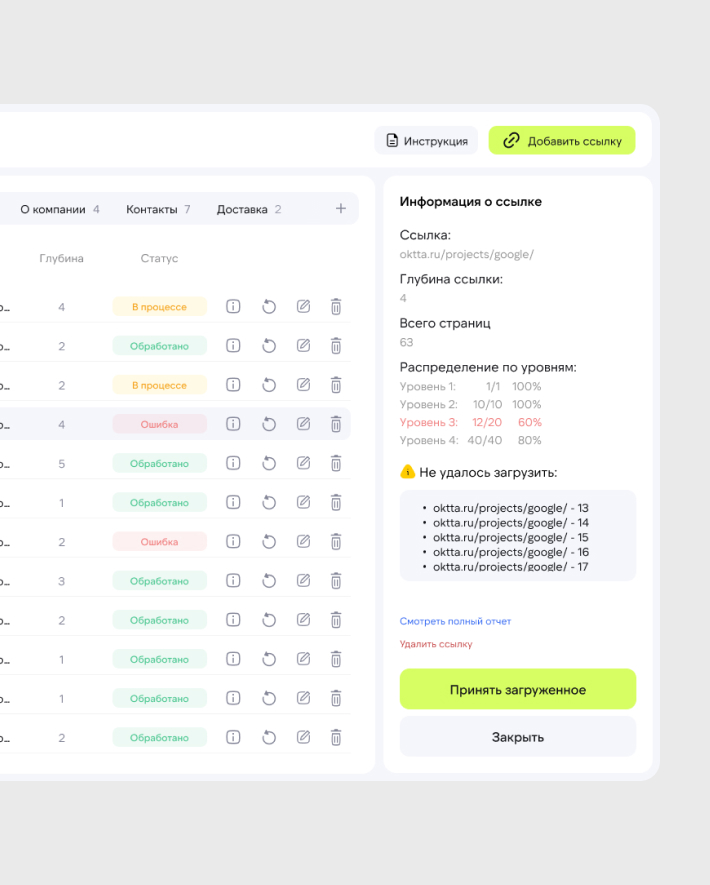
Task: Click trash icon in the last table row
Action: click(336, 738)
